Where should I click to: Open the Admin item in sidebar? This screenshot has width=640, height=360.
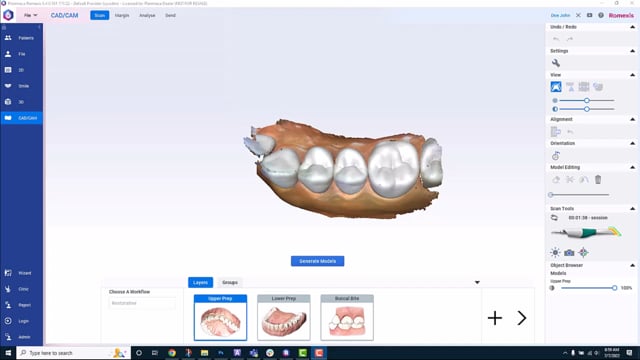[21, 337]
